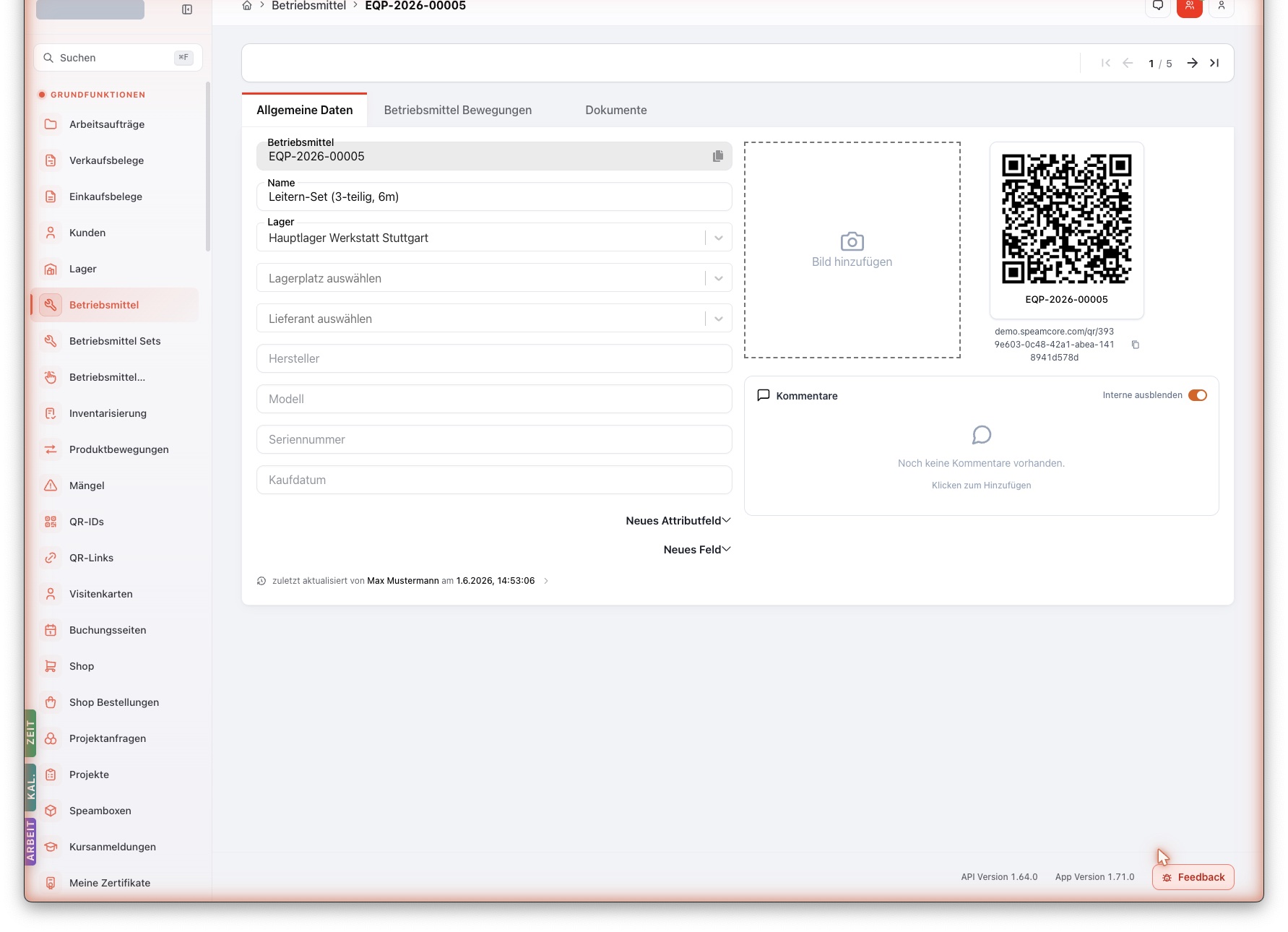This screenshot has width=1288, height=932.
Task: Expand Neues Feld menu
Action: (697, 550)
